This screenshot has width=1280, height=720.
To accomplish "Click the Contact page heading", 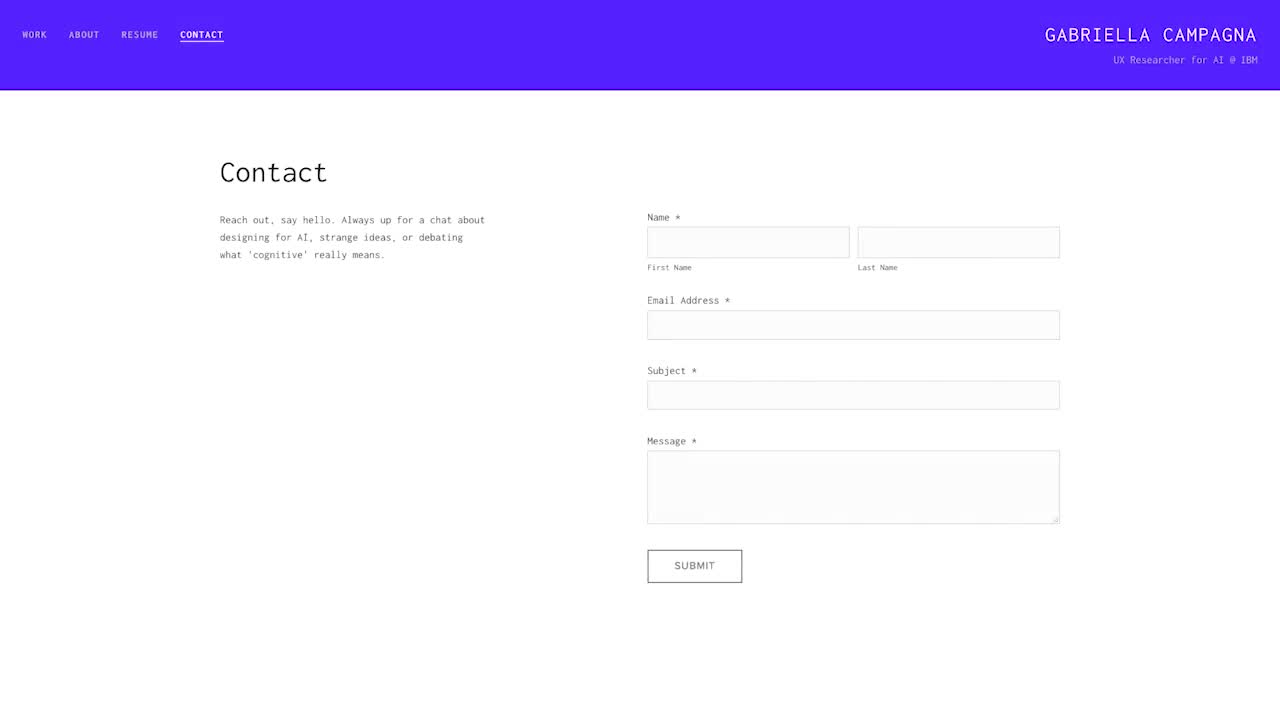I will point(273,172).
